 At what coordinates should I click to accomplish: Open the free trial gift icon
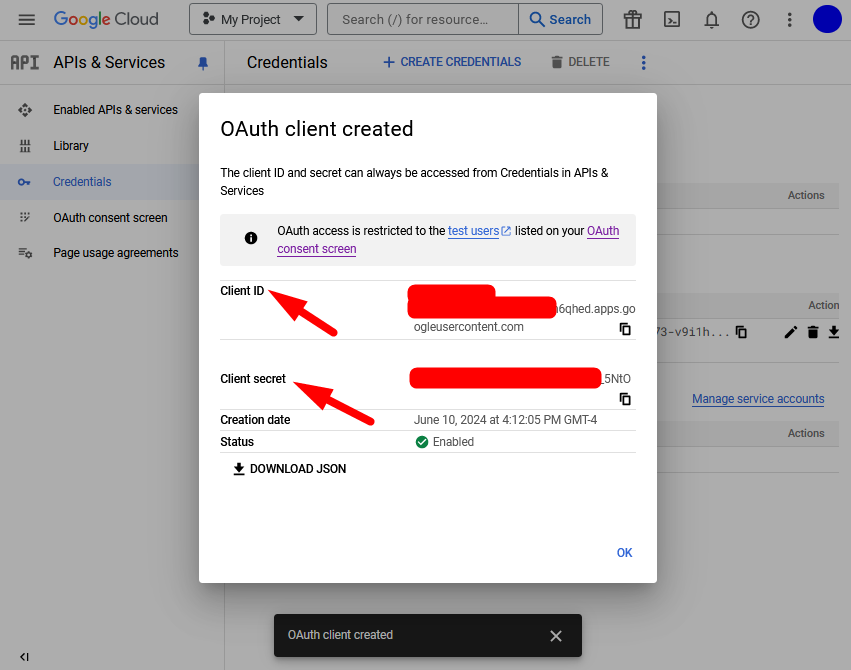(x=632, y=20)
